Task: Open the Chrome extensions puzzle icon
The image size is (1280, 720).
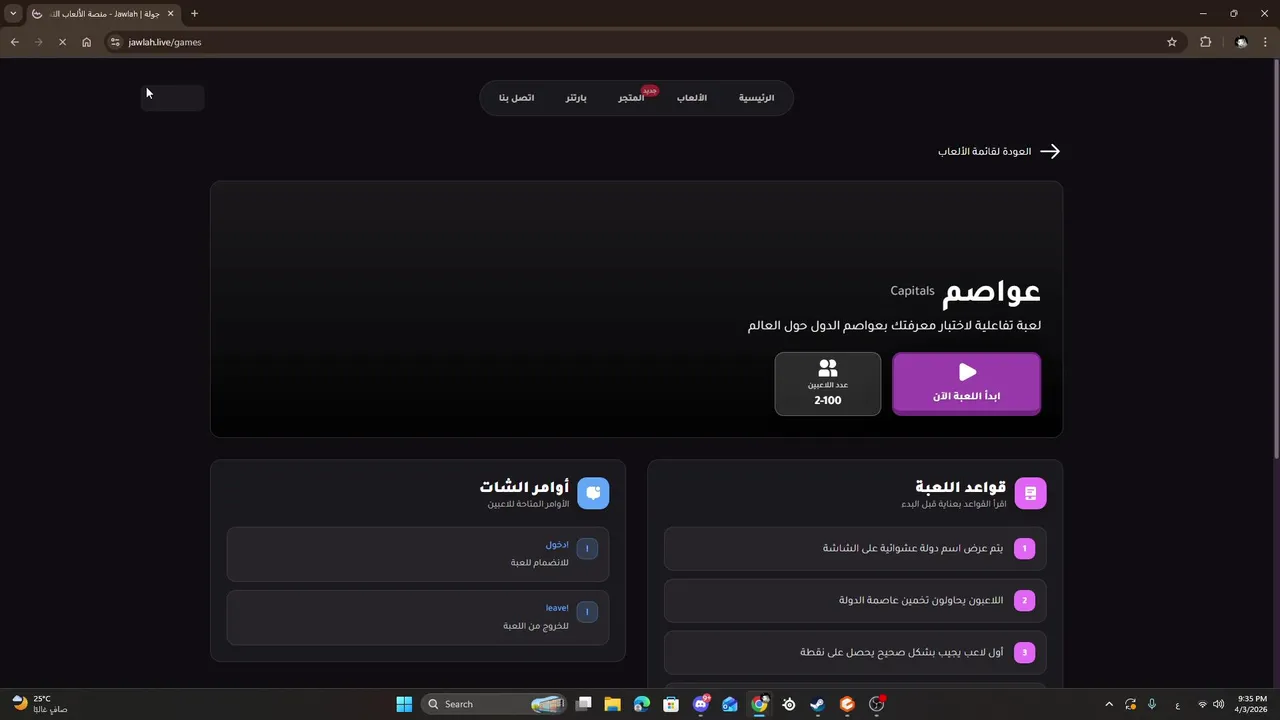Action: [1205, 42]
